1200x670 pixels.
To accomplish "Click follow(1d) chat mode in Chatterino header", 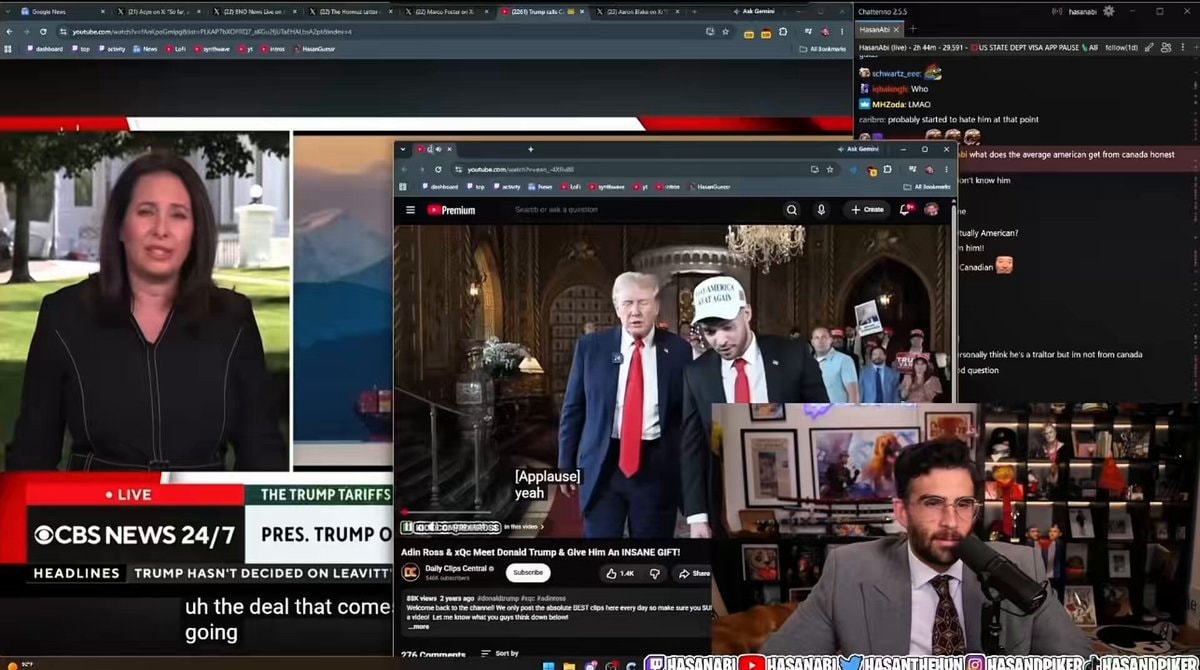I will pyautogui.click(x=1121, y=47).
